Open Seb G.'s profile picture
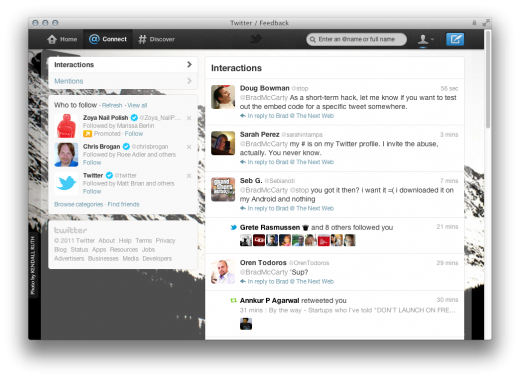The height and width of the screenshot is (379, 520). pyautogui.click(x=223, y=189)
